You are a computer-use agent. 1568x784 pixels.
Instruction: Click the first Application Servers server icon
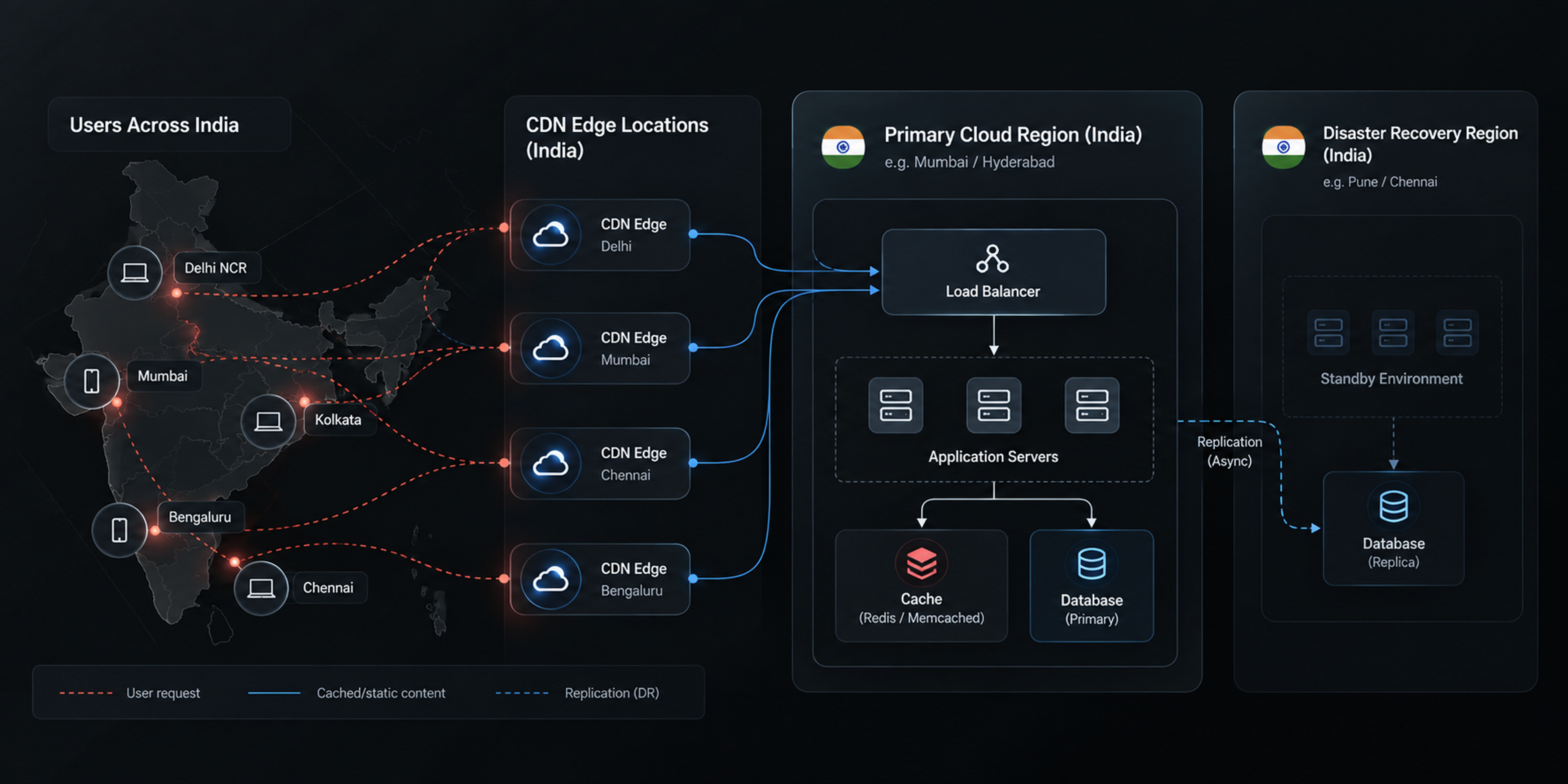click(x=895, y=405)
